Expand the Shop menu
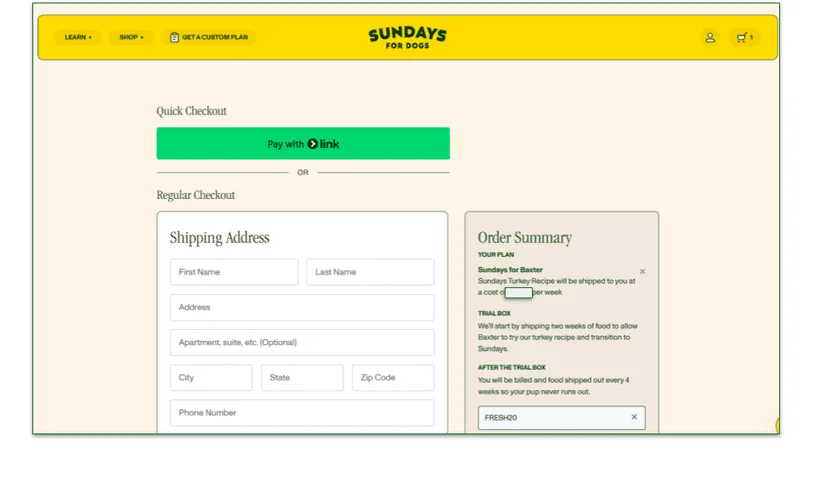Screen dimensions: 814x487 click(131, 37)
